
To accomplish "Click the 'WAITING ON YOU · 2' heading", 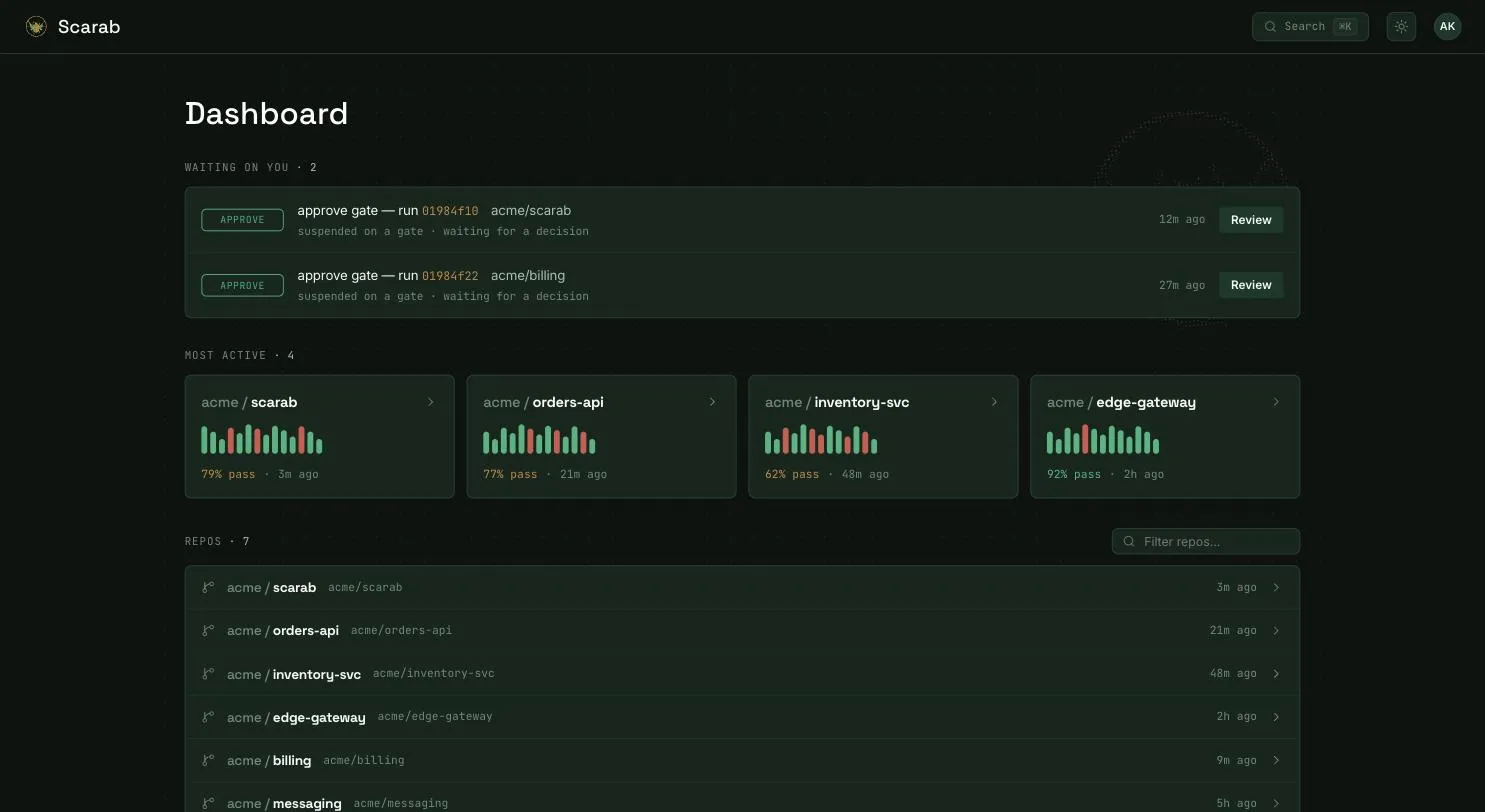I will tap(251, 167).
